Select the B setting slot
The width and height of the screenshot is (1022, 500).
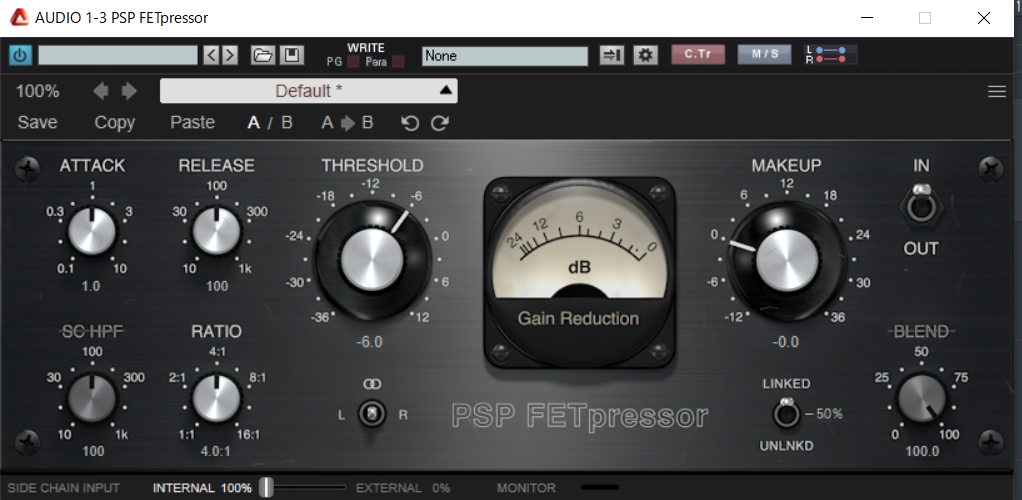[x=287, y=123]
